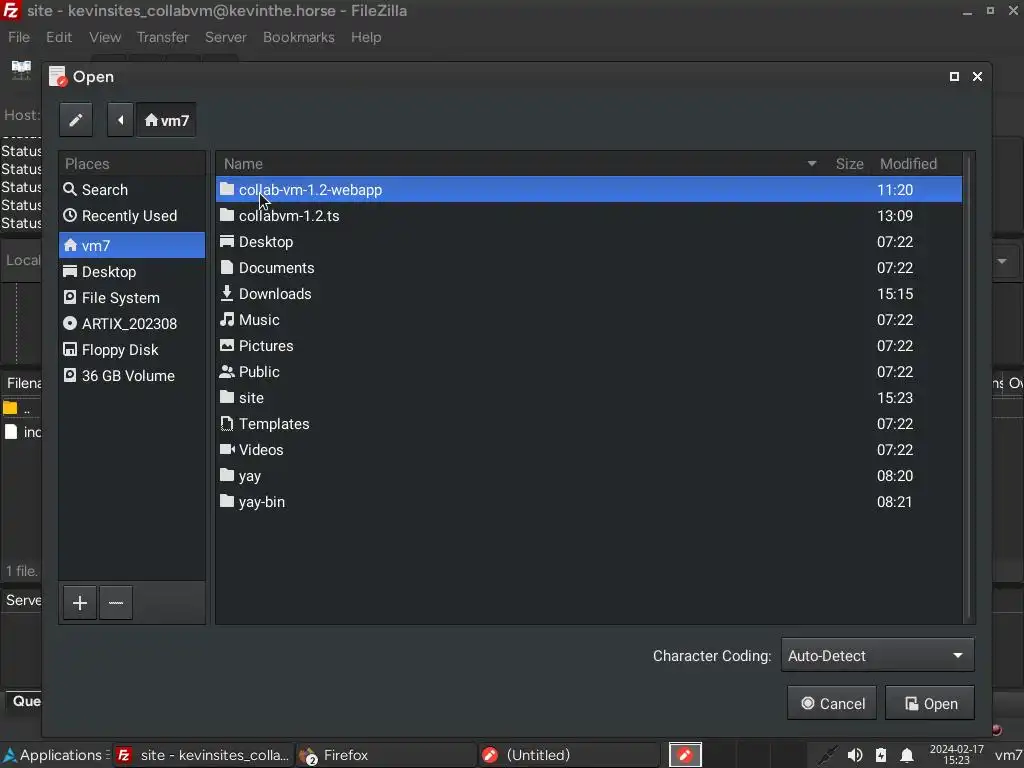Select vm7 home in Places sidebar

pos(132,246)
